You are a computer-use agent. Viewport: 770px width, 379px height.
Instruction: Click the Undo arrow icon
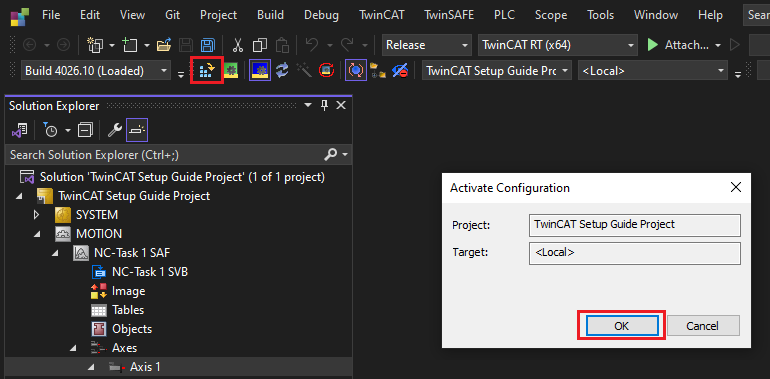tap(312, 45)
